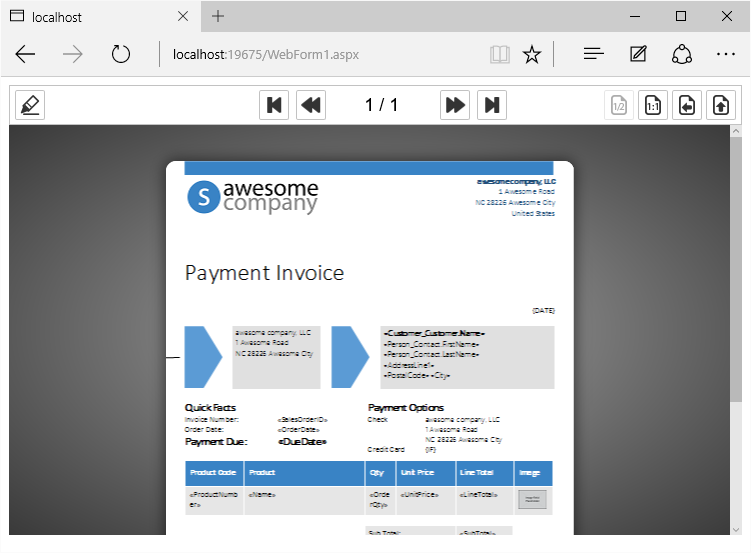Image resolution: width=751 pixels, height=553 pixels.
Task: Jump to the last page of document
Action: (491, 105)
